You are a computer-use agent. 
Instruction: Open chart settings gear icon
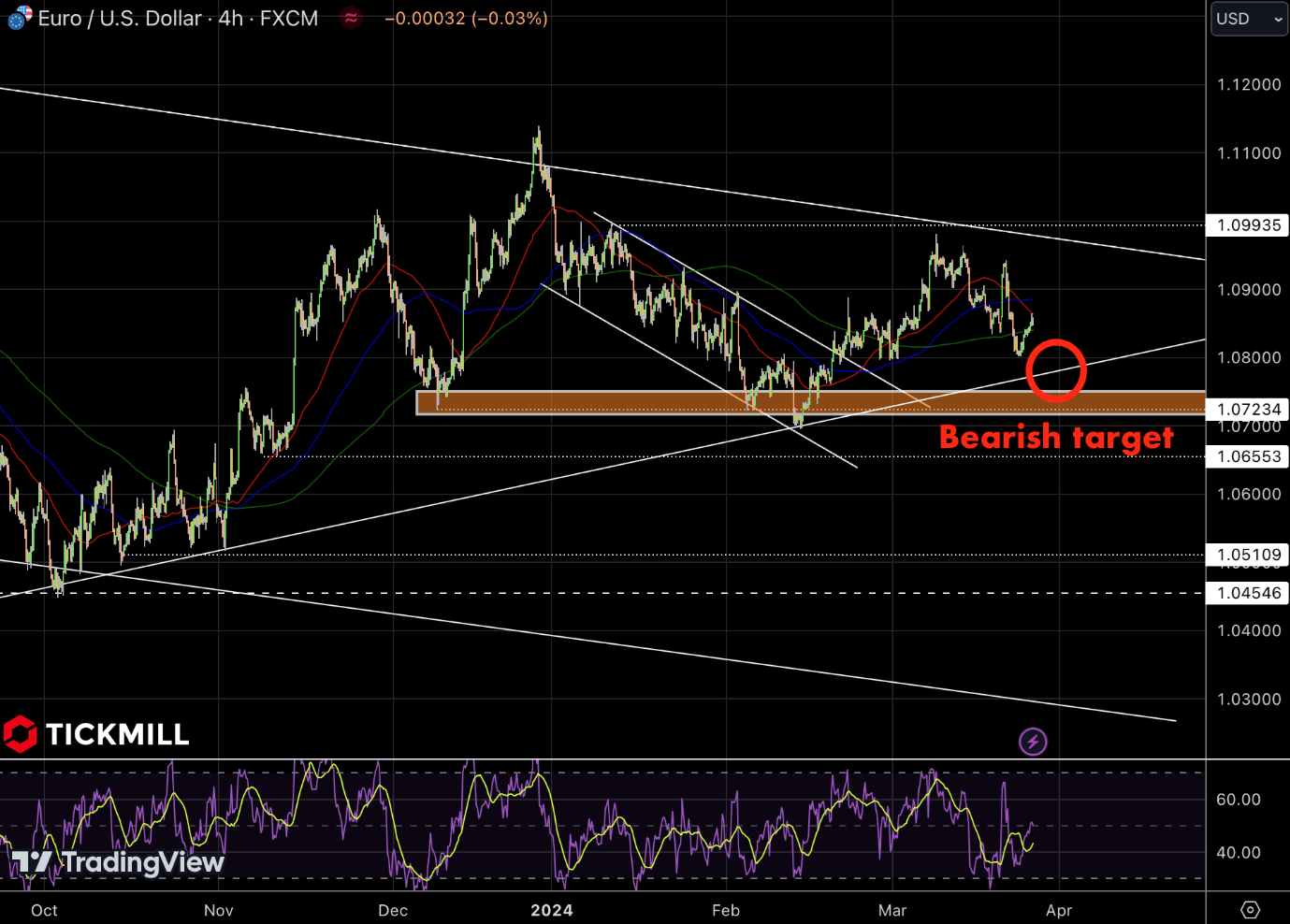1250,909
